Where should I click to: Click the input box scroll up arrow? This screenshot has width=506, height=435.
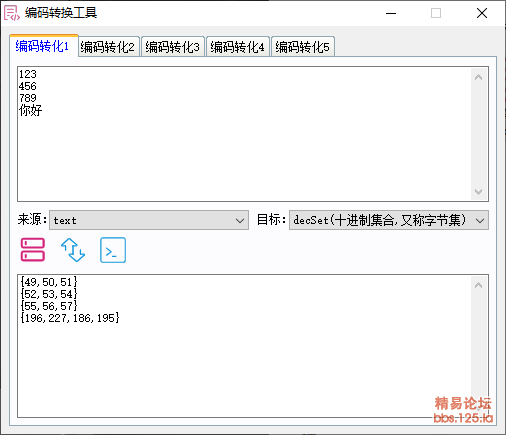479,77
